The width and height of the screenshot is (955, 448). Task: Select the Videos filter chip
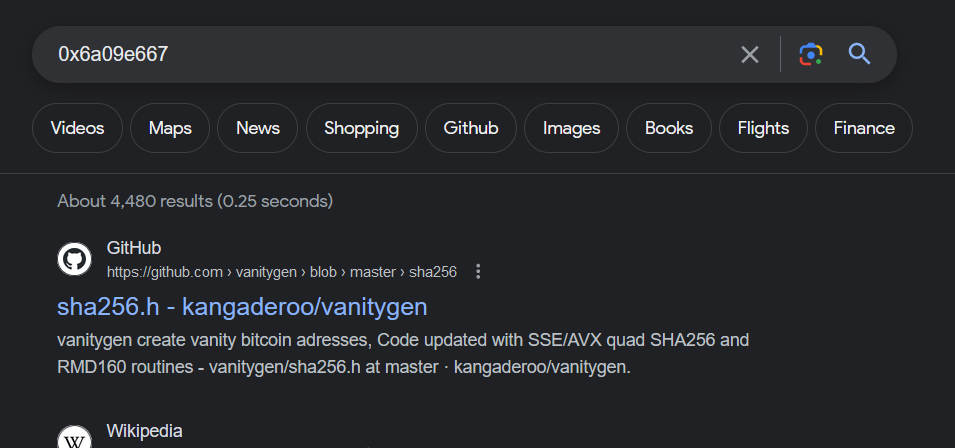(x=77, y=128)
